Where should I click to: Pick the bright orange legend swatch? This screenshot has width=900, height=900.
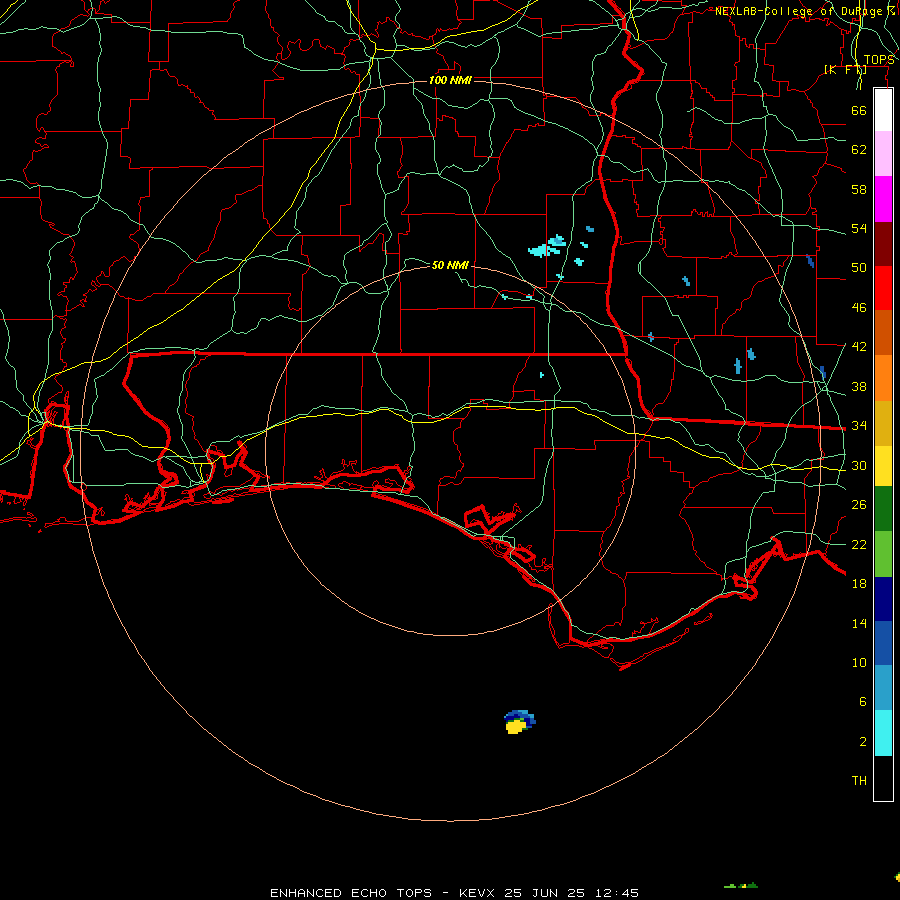(x=883, y=378)
